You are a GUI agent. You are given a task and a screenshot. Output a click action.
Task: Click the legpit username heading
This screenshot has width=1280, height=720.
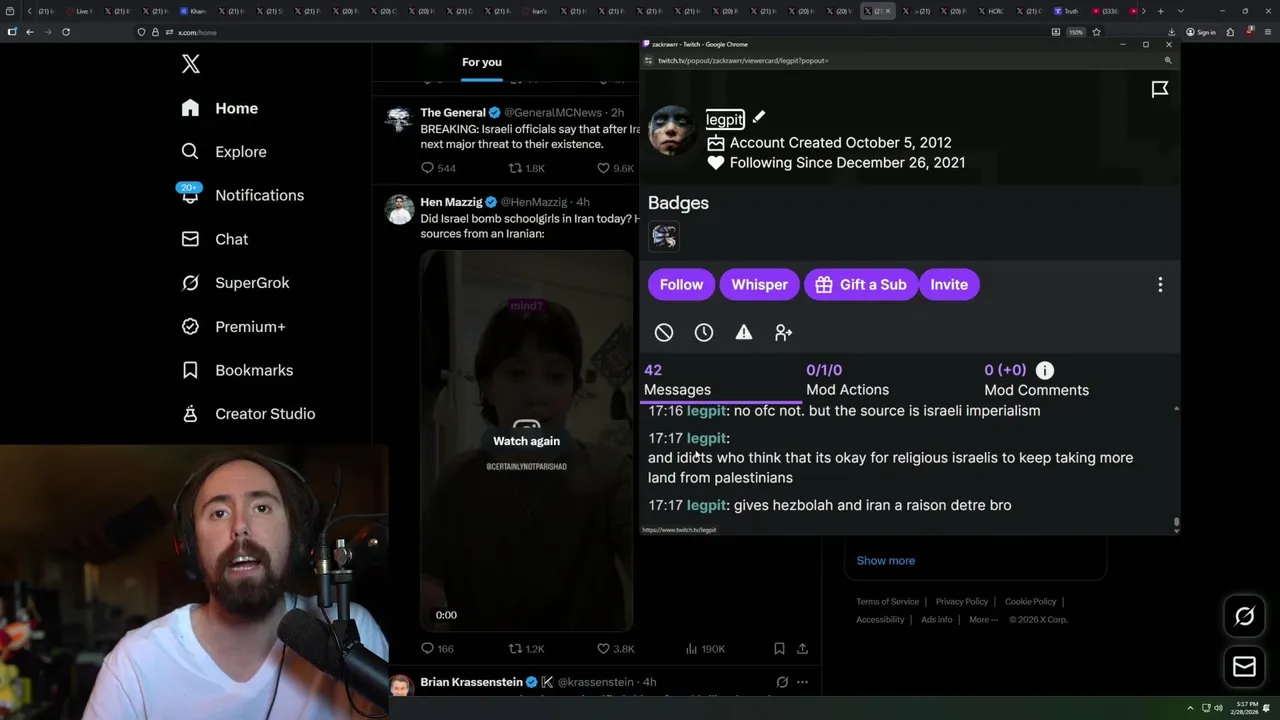coord(725,119)
